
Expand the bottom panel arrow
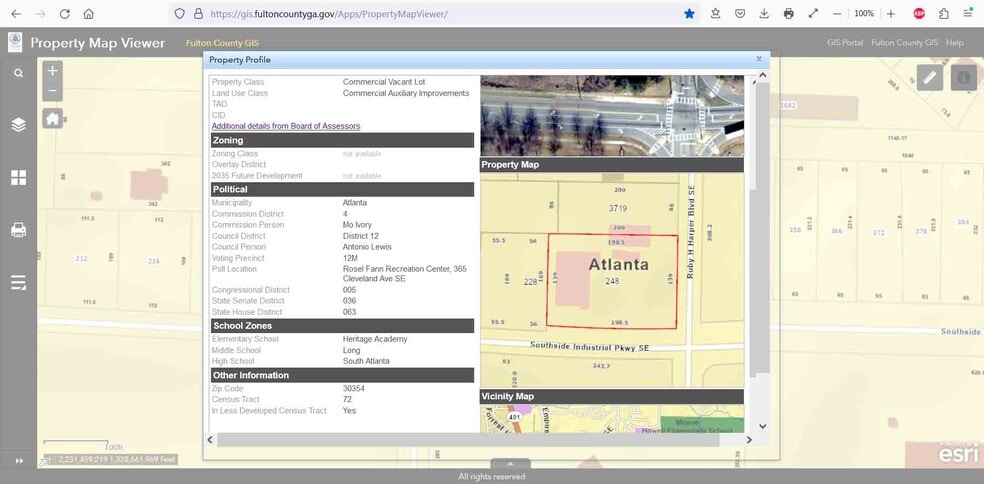[510, 464]
